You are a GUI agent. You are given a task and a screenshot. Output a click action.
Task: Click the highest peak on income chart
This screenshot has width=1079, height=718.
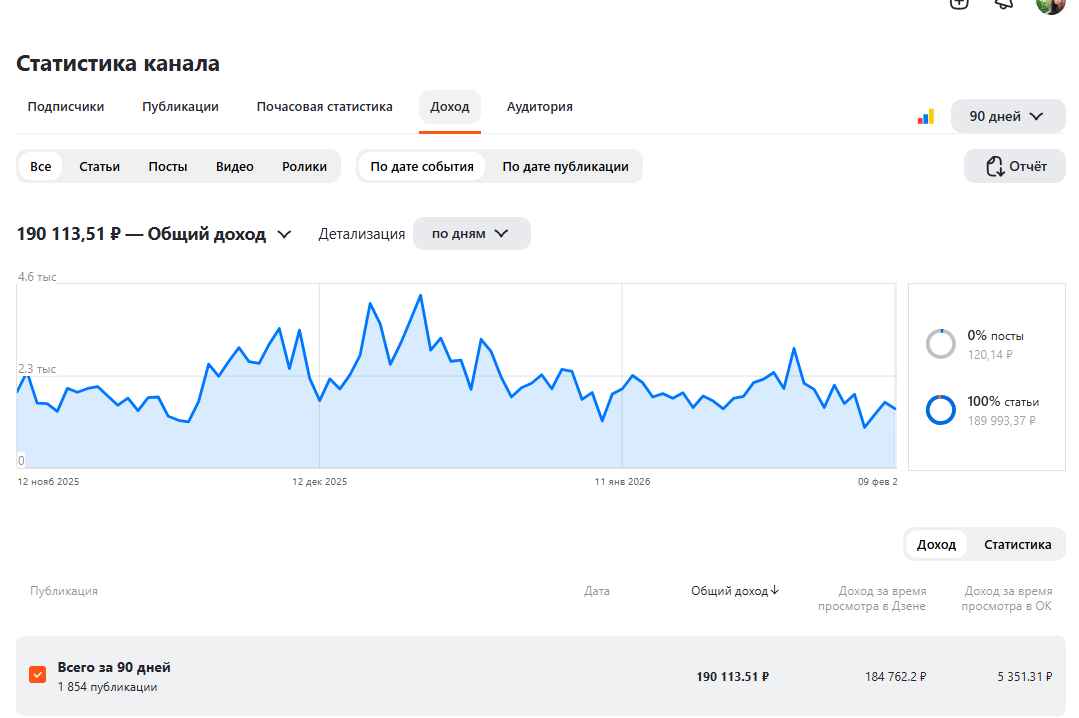[x=420, y=295]
